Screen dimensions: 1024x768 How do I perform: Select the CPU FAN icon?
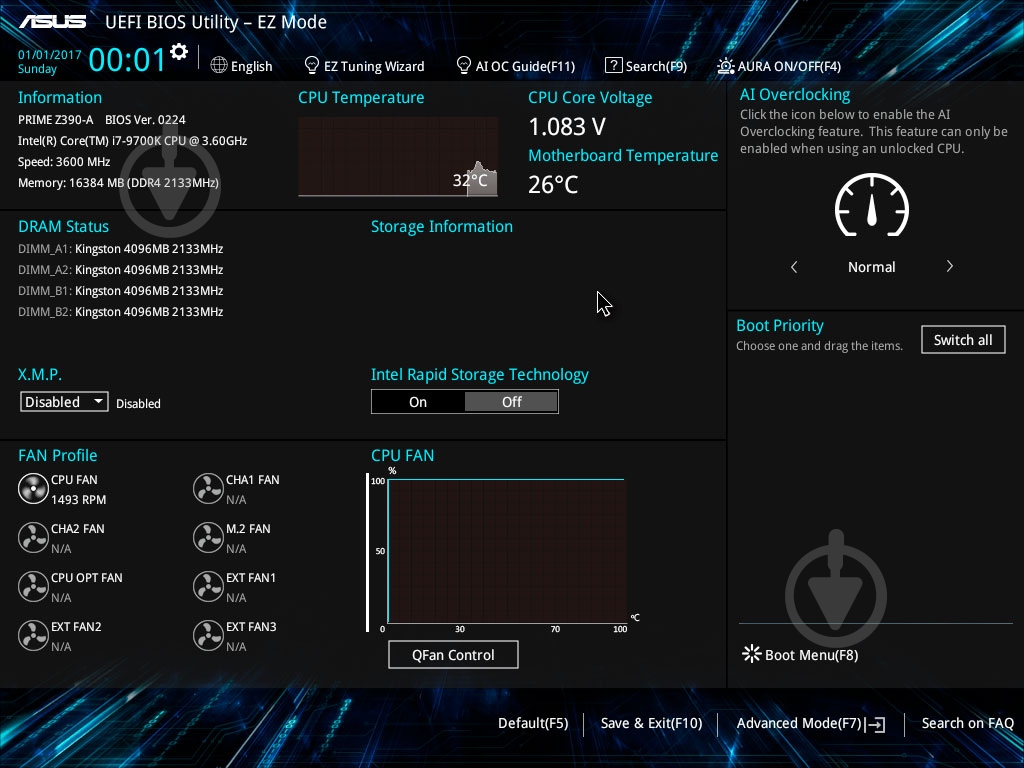[33, 488]
